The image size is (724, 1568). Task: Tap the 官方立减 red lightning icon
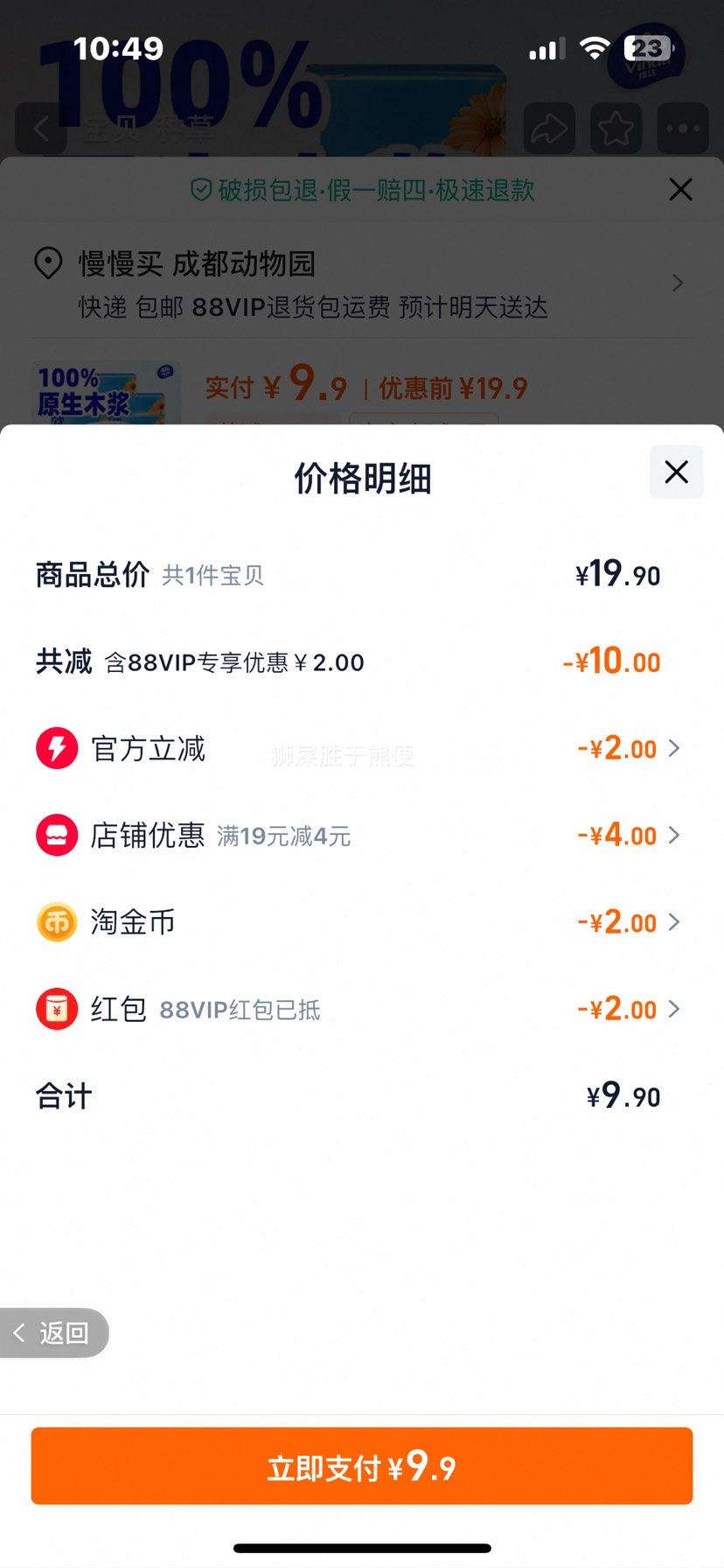point(57,749)
